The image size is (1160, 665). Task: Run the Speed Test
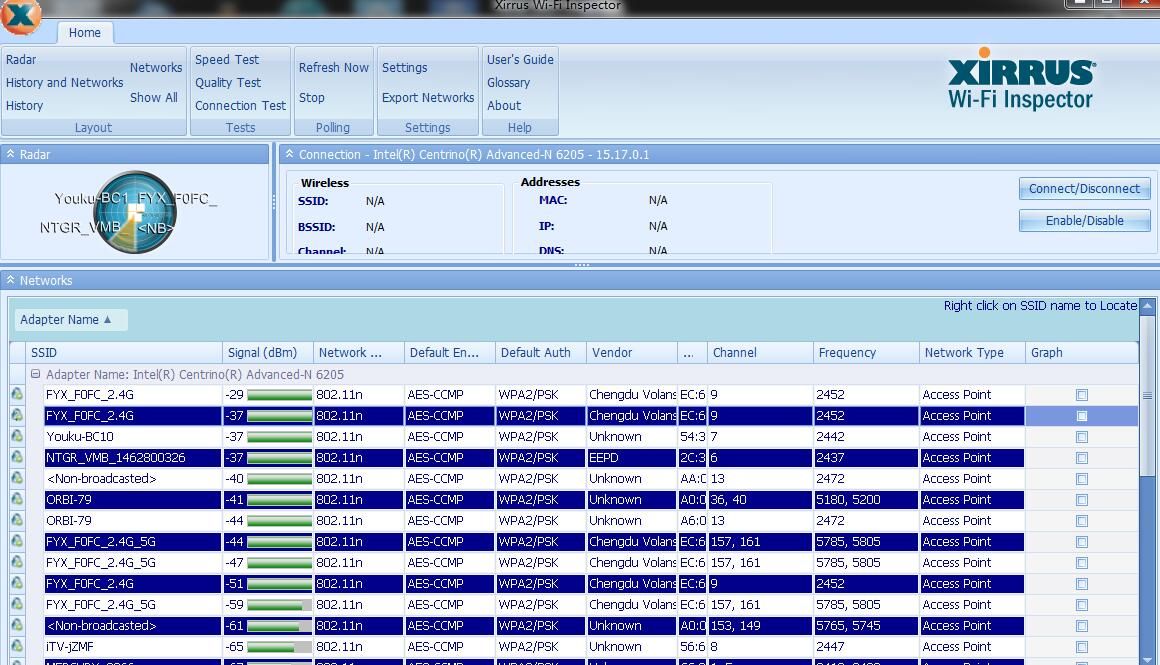tap(226, 60)
